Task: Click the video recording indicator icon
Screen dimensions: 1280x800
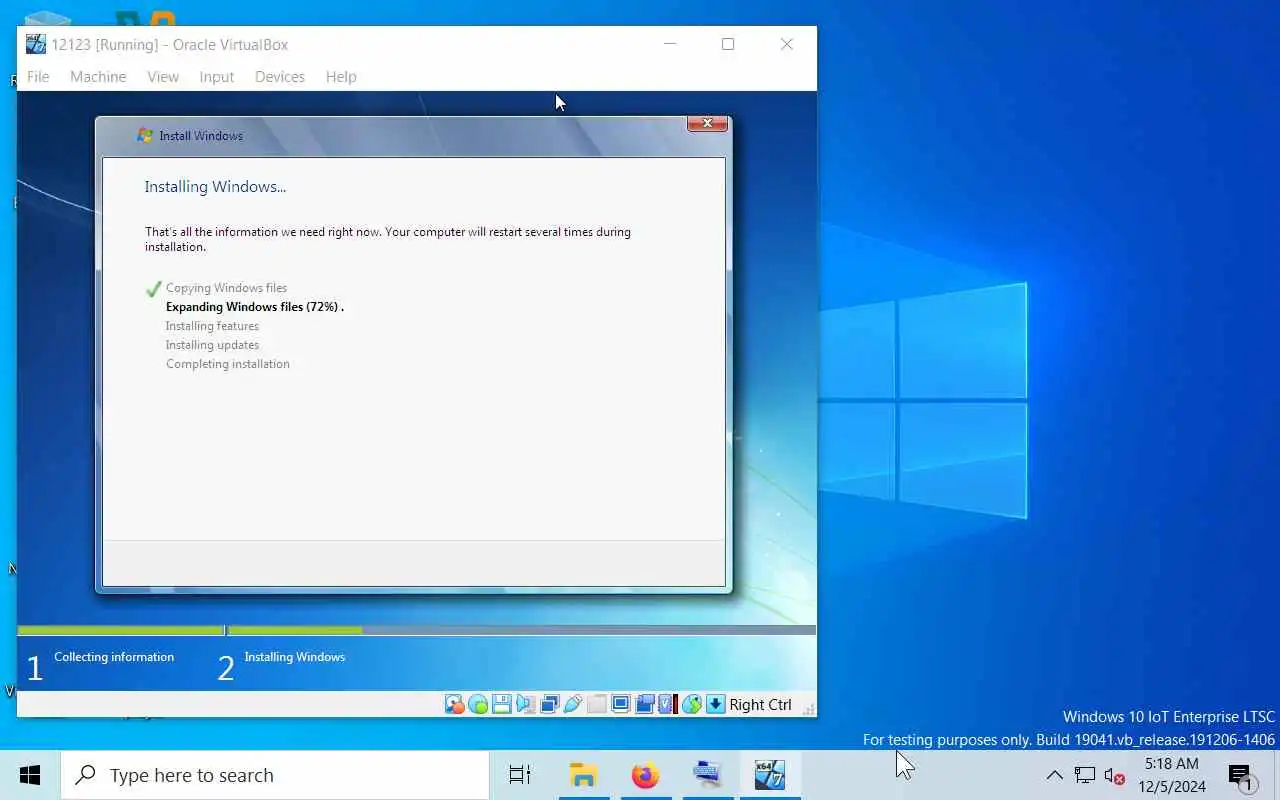Action: point(645,704)
